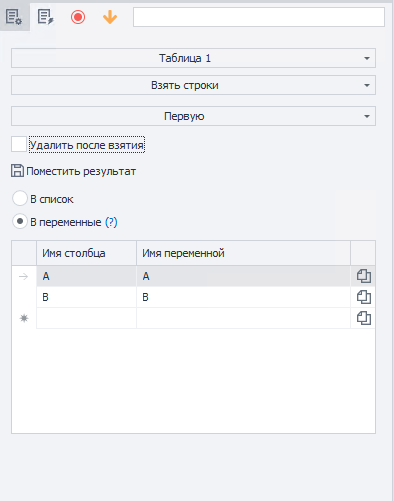This screenshot has height=501, width=394.
Task: Enable the Удалить после взятия checkbox
Action: pos(19,144)
